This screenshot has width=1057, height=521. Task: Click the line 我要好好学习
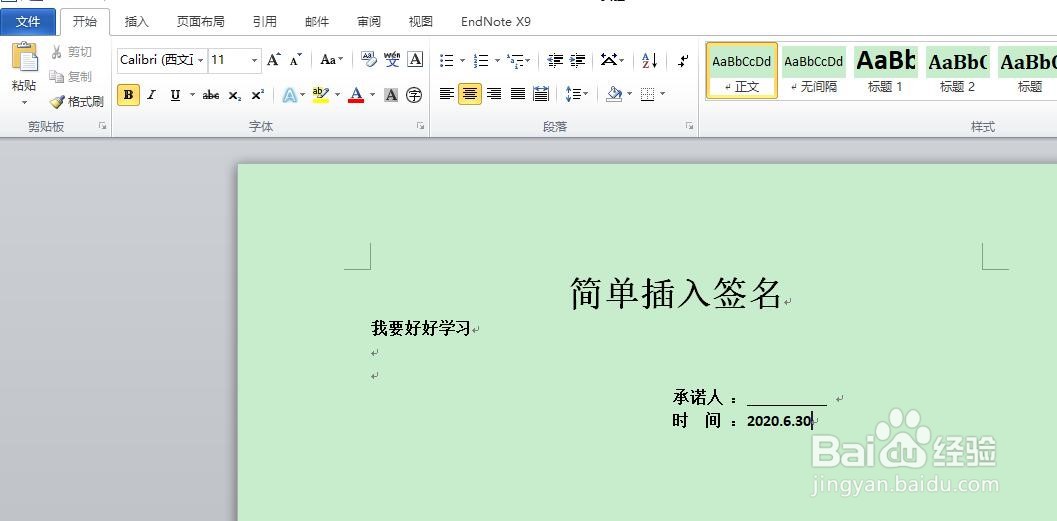[421, 328]
